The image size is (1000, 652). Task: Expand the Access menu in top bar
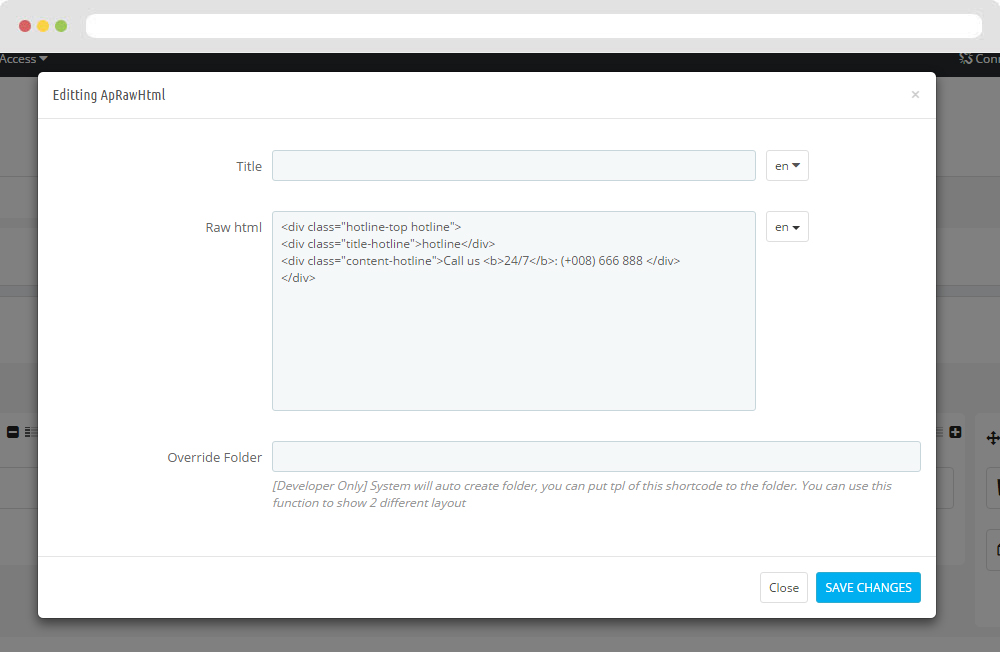tap(23, 59)
